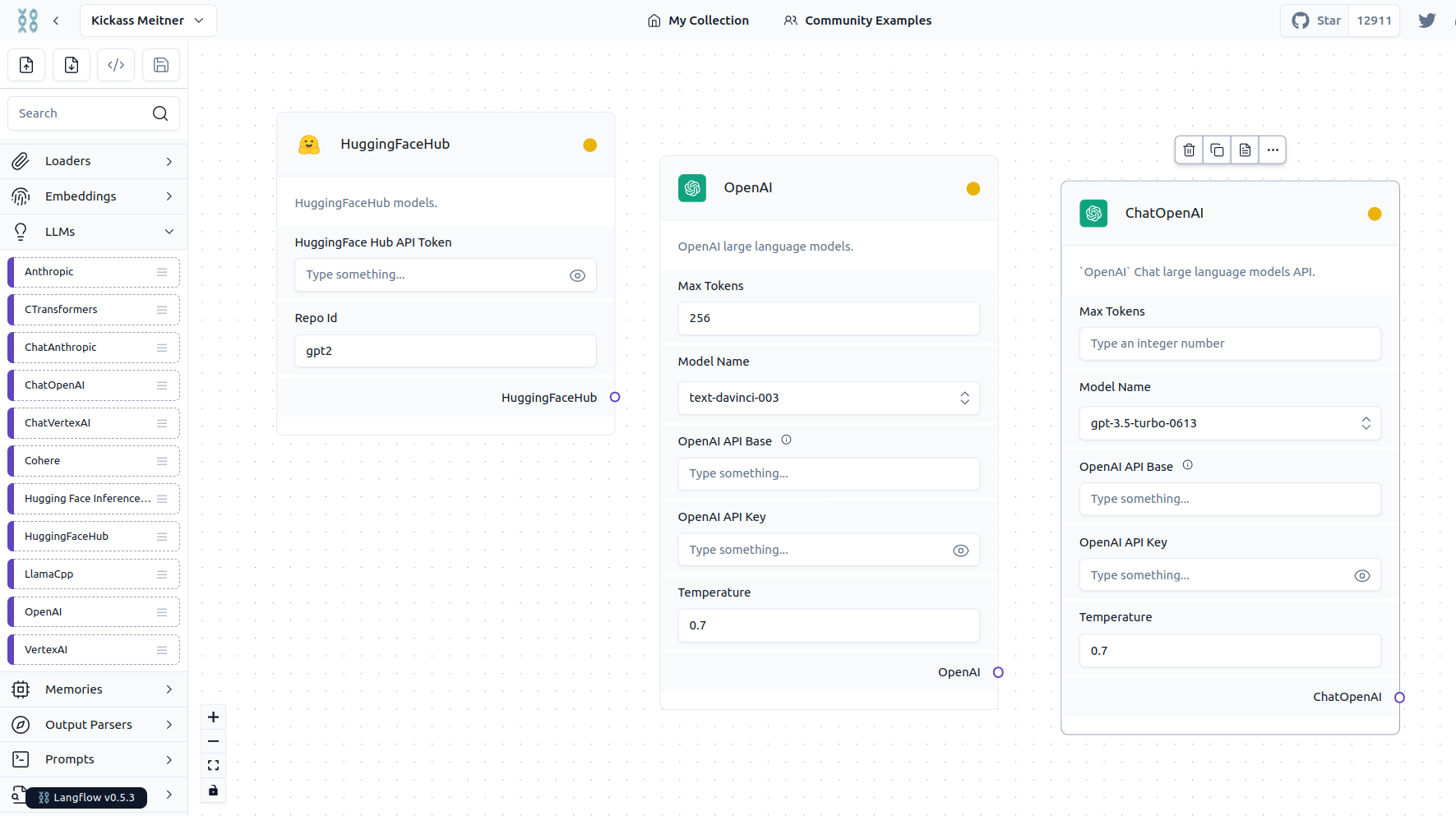Switch to the Community Examples tab
This screenshot has width=1456, height=816.
(857, 21)
